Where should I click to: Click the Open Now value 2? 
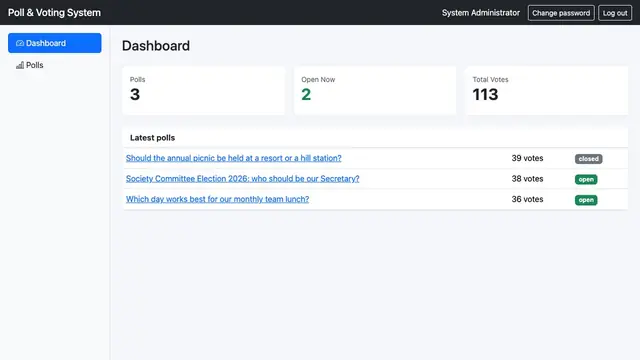pyautogui.click(x=306, y=95)
